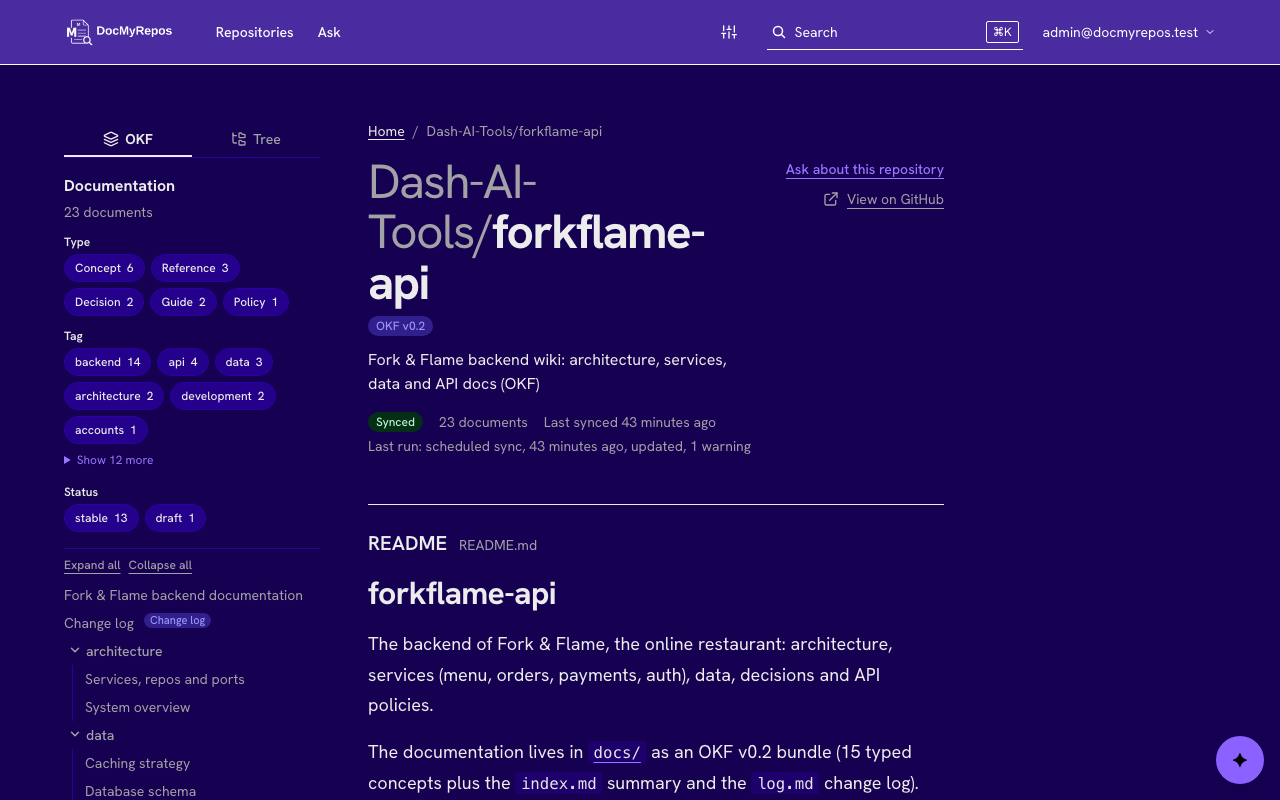Click Collapse all in the sidebar
Viewport: 1280px width, 800px height.
(160, 565)
